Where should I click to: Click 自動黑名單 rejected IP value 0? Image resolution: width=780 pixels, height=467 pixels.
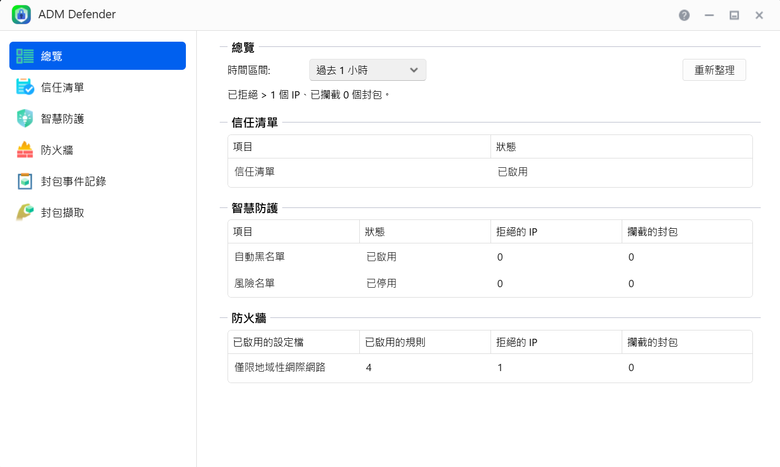coord(500,257)
